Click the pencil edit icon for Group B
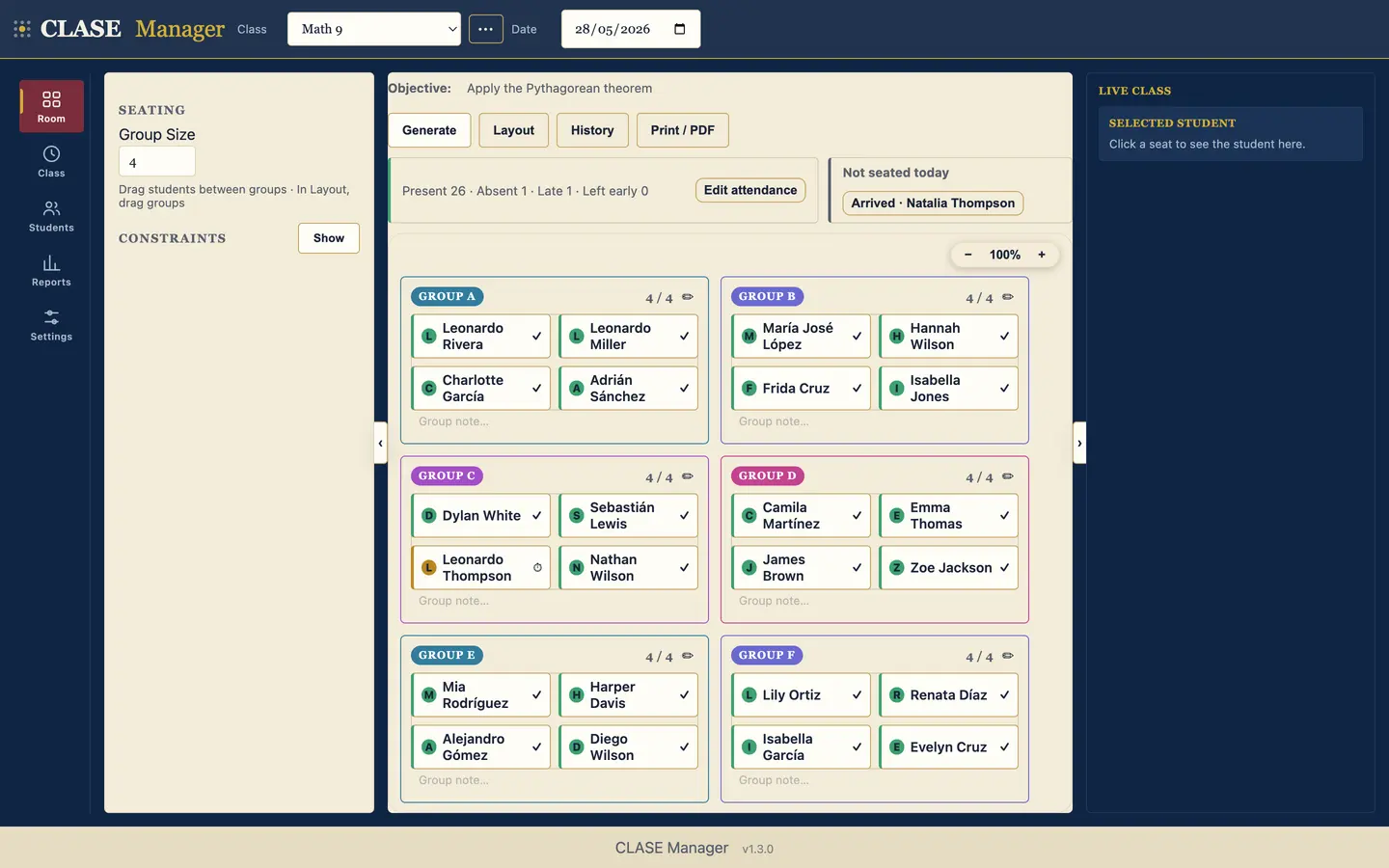Screen dimensions: 1389x868 click(1008, 297)
